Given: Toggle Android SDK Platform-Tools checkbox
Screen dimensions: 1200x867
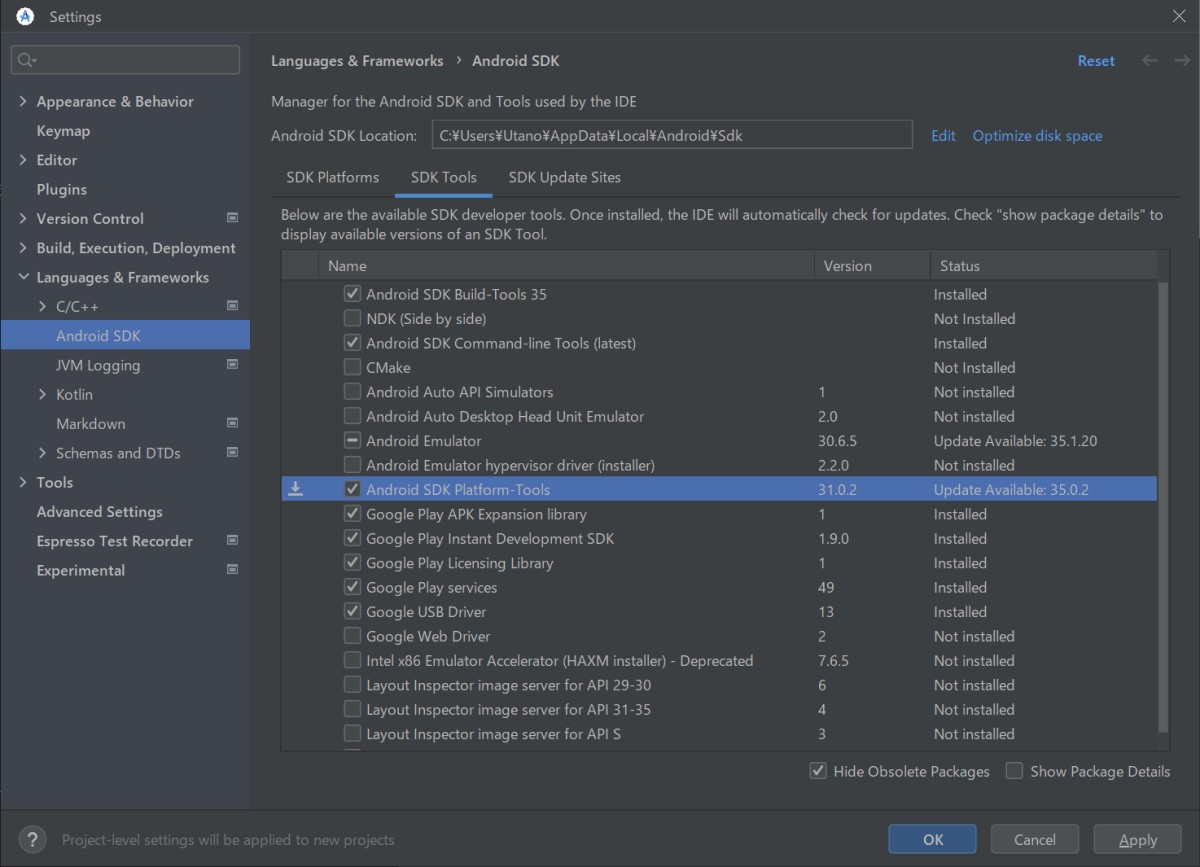Looking at the screenshot, I should 352,489.
